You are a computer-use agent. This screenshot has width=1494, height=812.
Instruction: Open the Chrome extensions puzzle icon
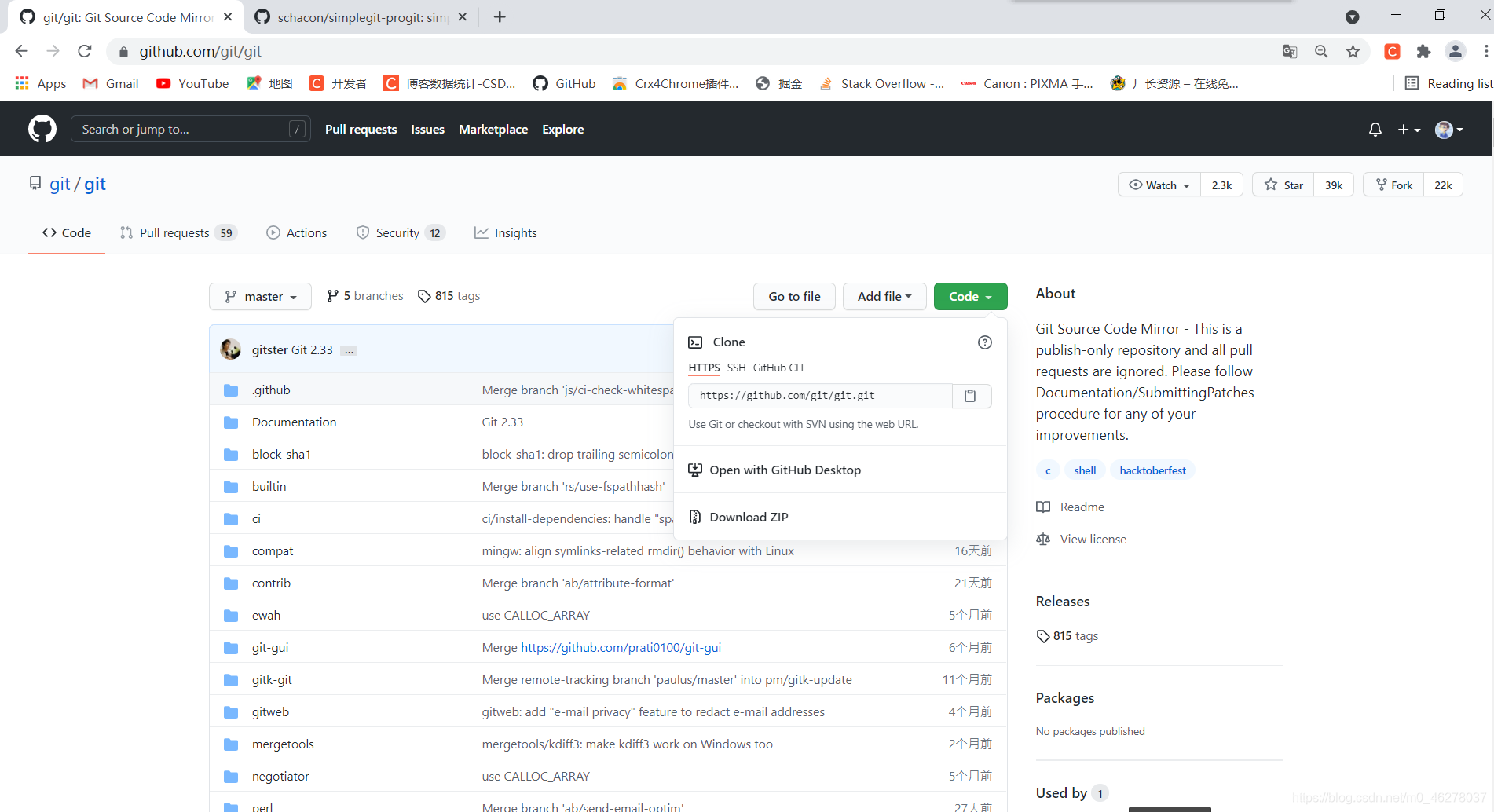1423,52
